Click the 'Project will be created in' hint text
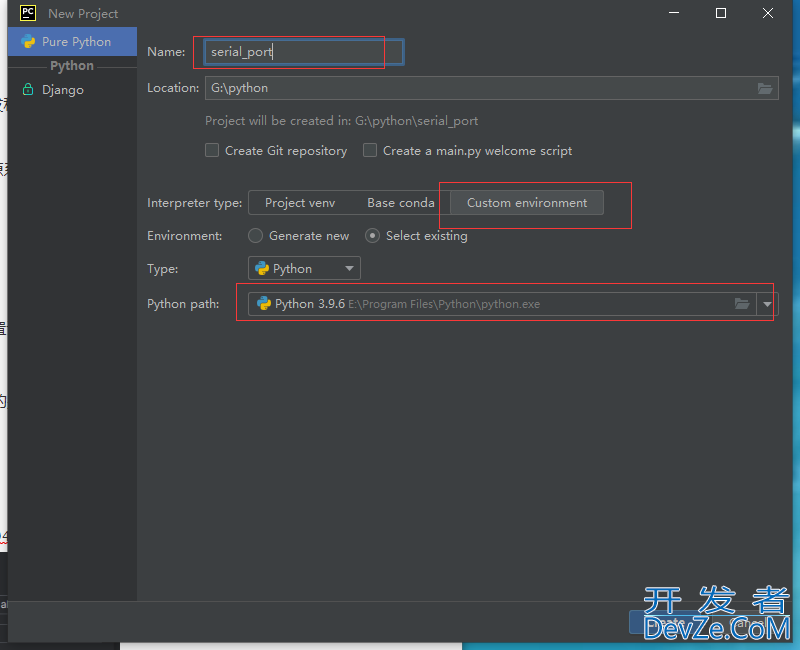 pos(341,121)
